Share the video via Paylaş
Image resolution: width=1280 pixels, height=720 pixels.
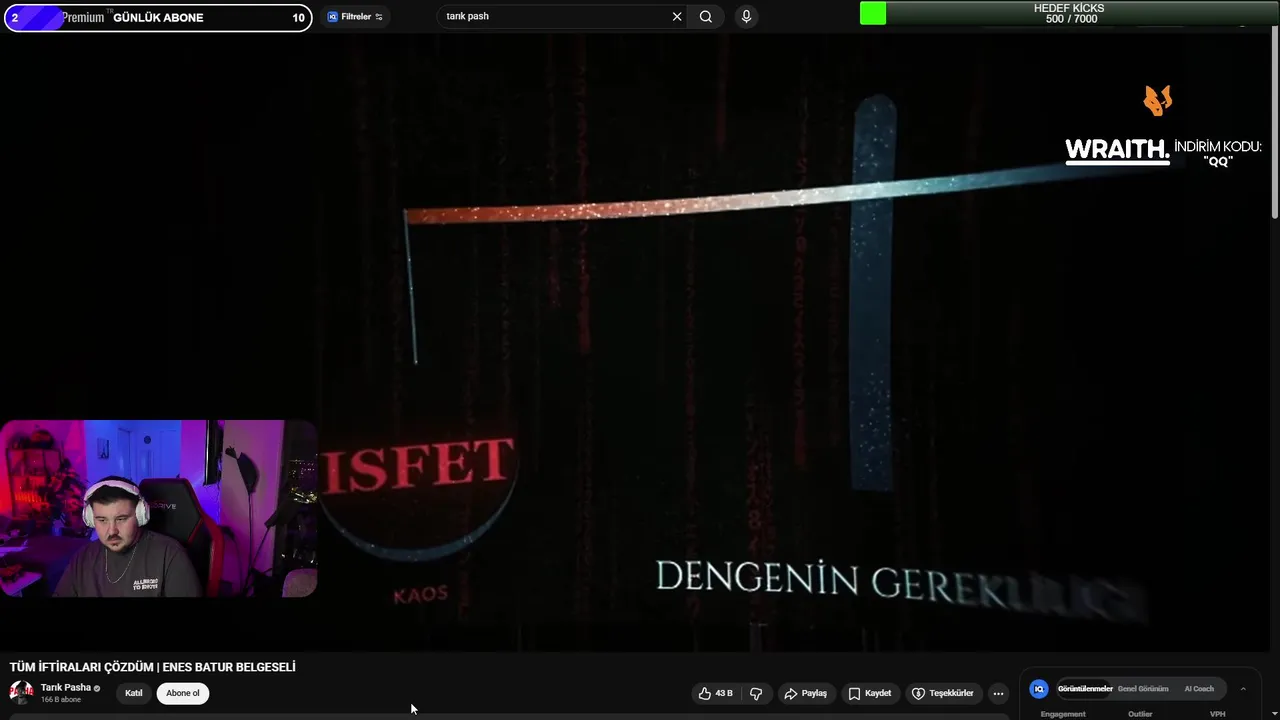pyautogui.click(x=806, y=693)
